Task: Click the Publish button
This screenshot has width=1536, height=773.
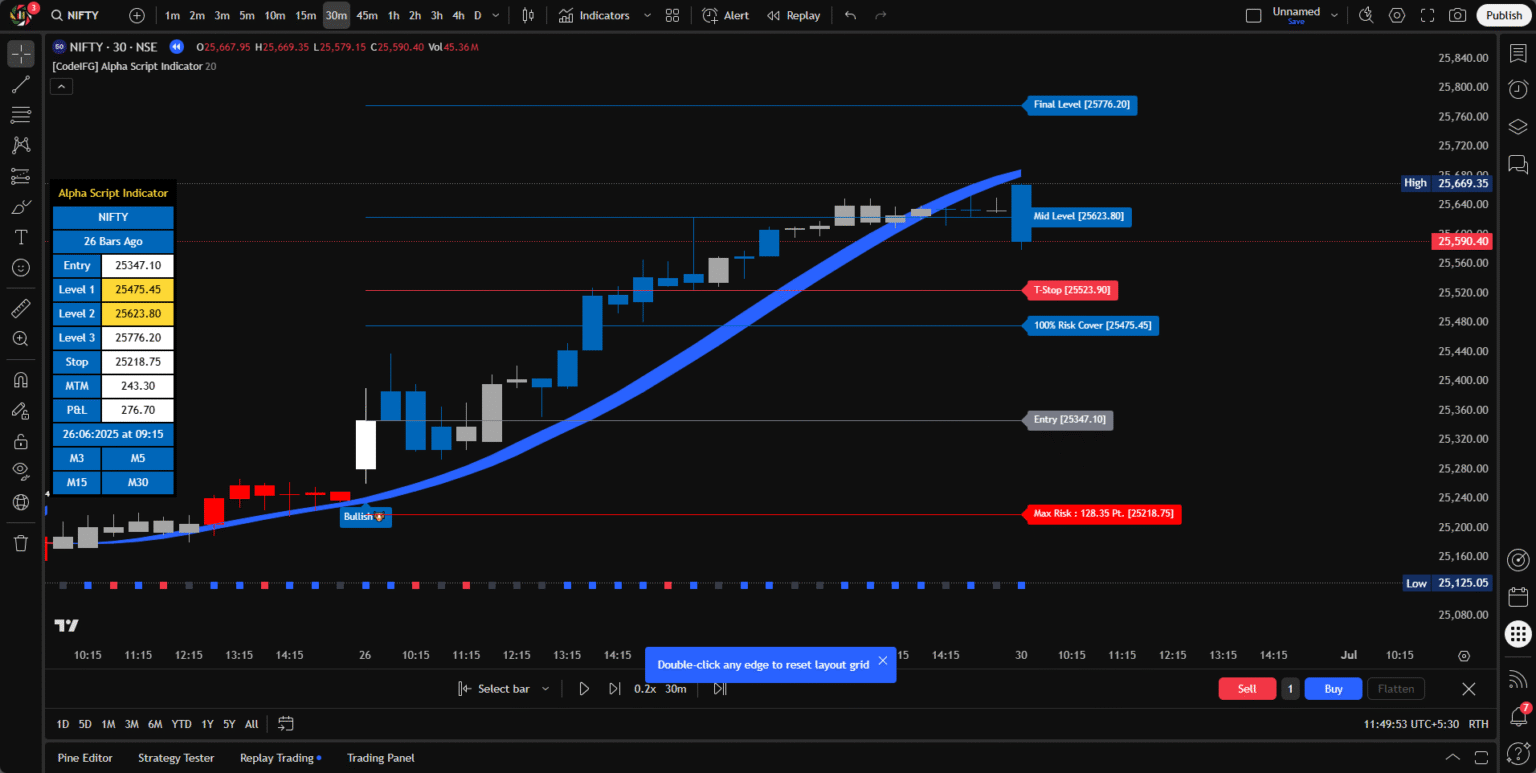Action: 1503,15
